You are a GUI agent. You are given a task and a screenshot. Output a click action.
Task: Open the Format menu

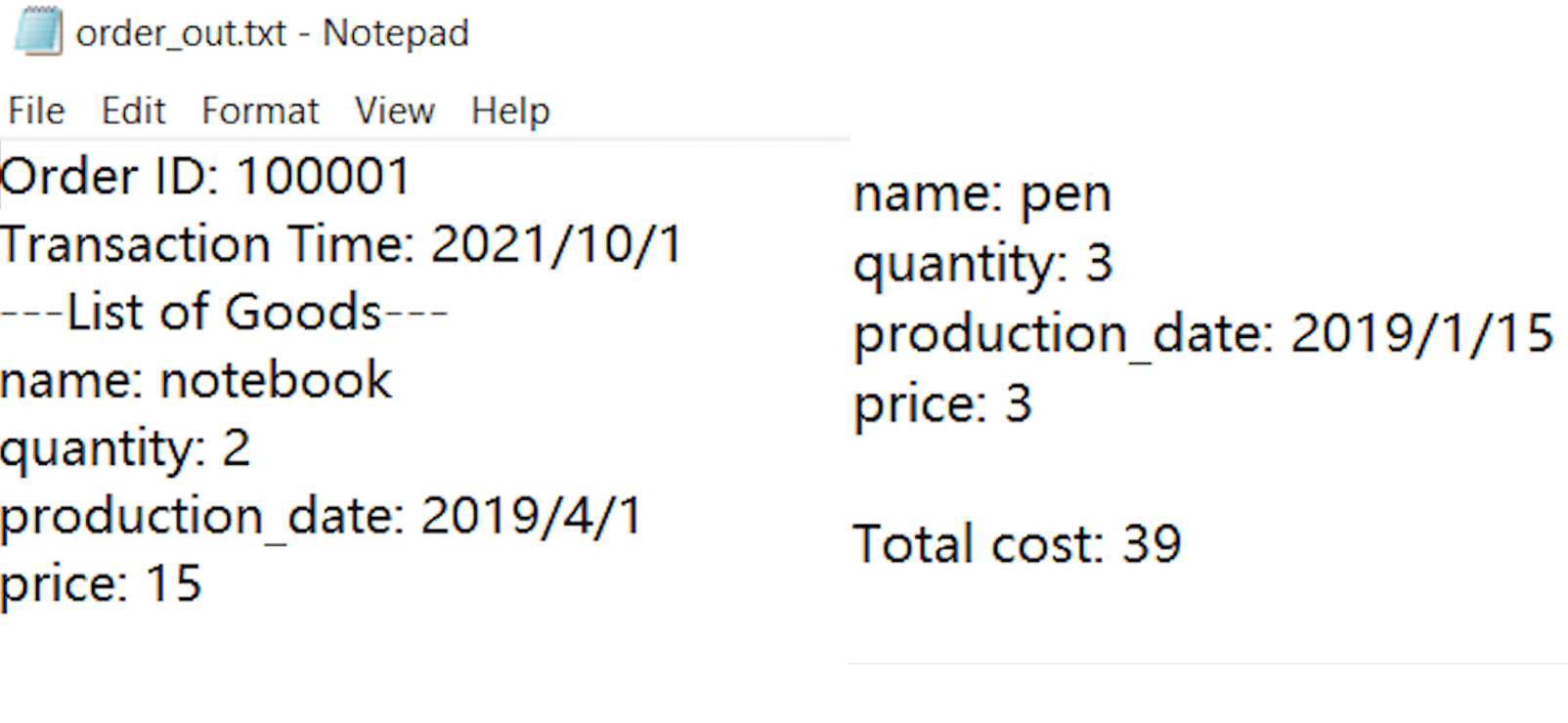(260, 111)
